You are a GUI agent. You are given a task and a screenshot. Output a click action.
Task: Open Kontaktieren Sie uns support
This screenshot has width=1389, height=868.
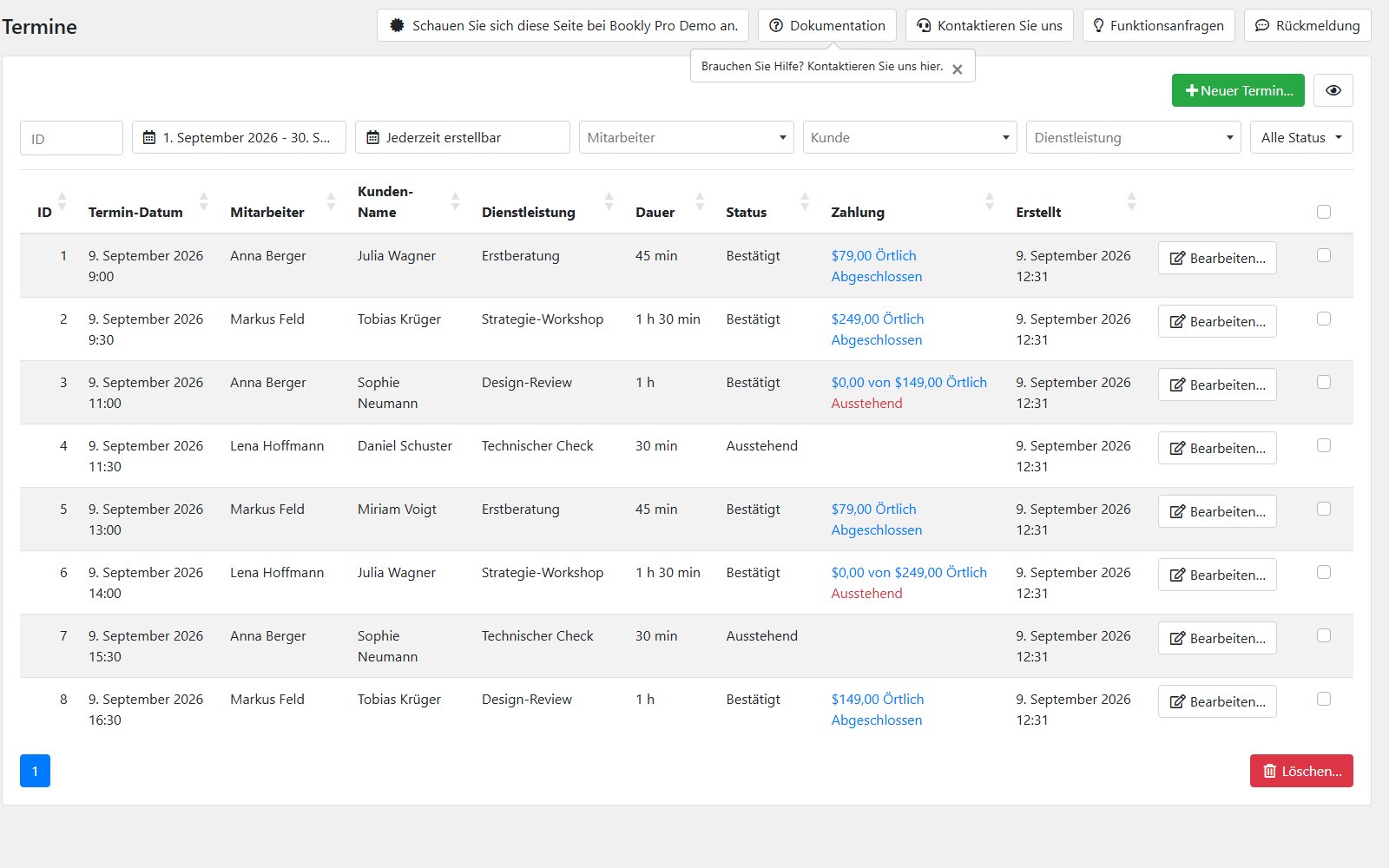coord(990,25)
